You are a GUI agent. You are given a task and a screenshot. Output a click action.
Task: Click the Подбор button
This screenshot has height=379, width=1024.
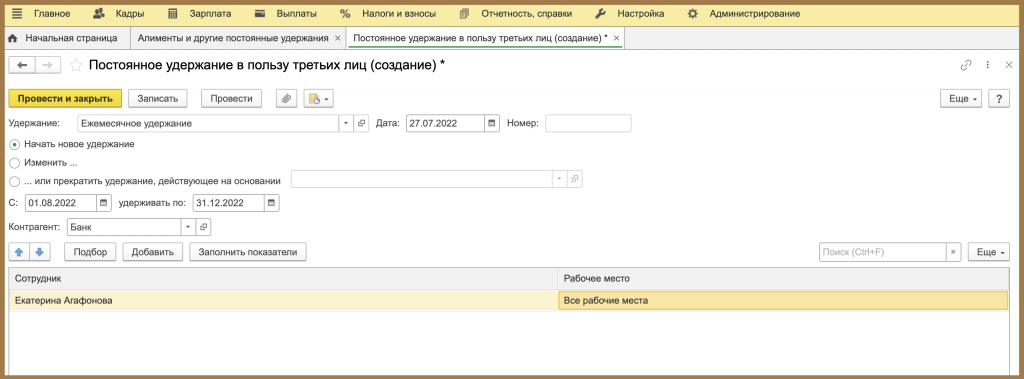click(x=90, y=252)
